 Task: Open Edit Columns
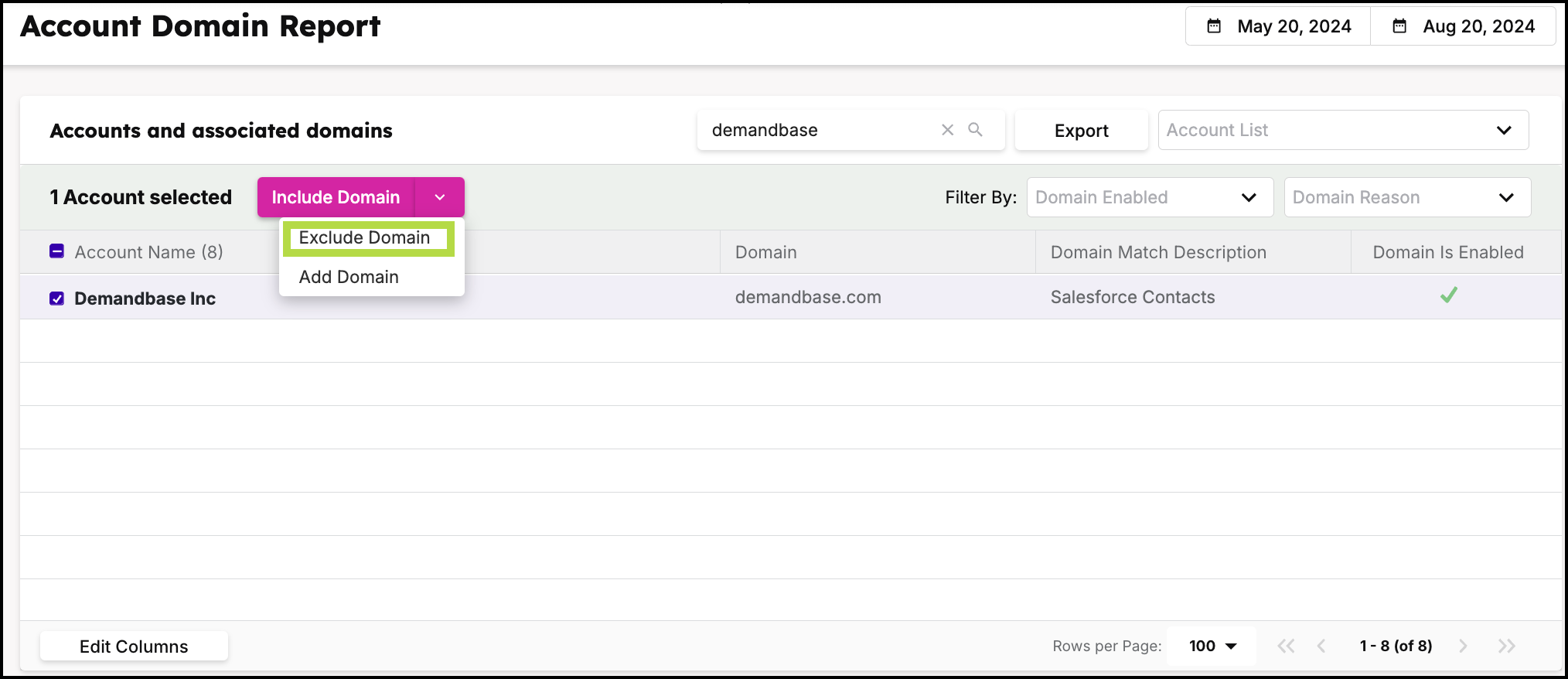click(x=134, y=647)
